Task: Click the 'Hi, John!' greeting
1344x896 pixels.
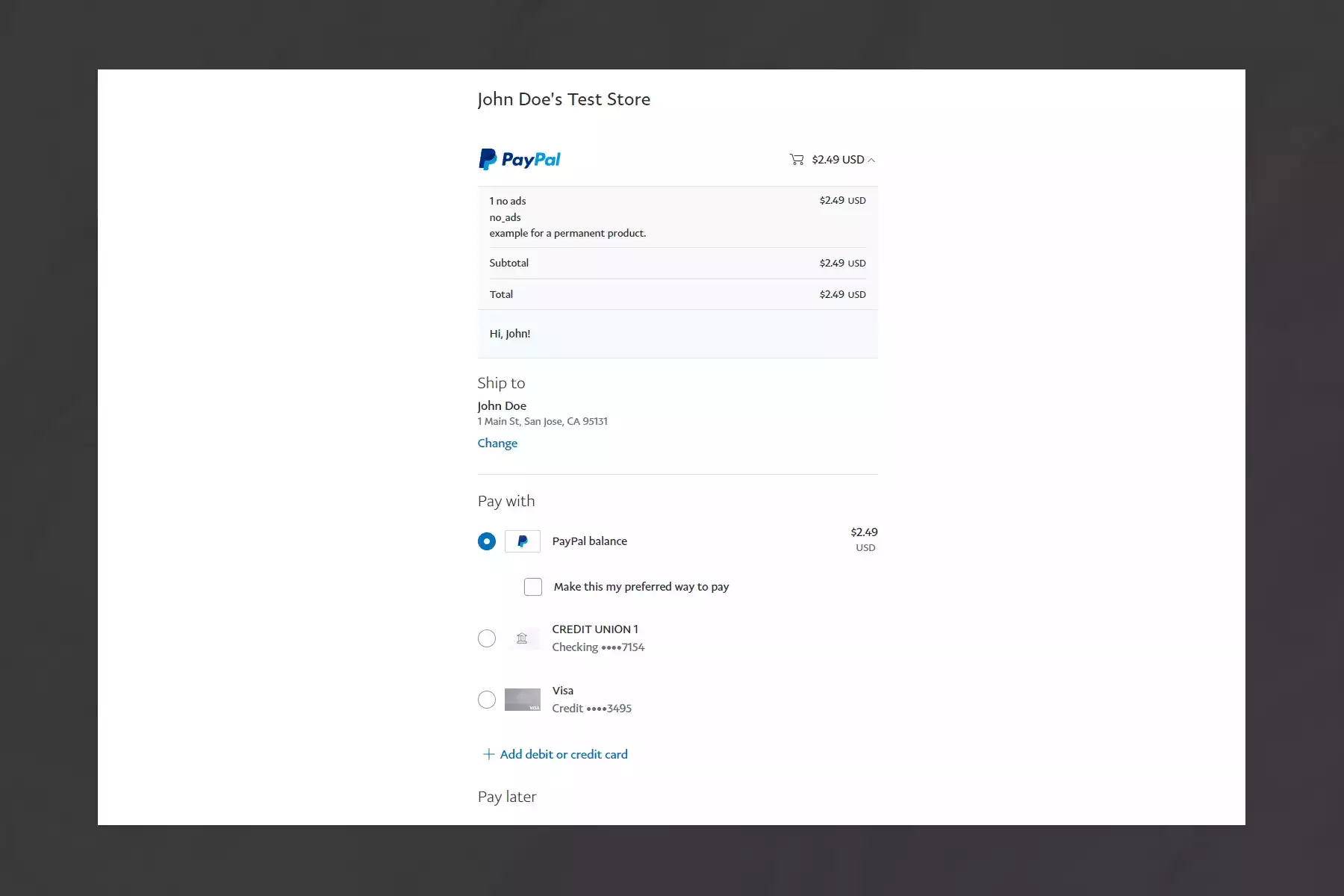Action: (x=510, y=334)
